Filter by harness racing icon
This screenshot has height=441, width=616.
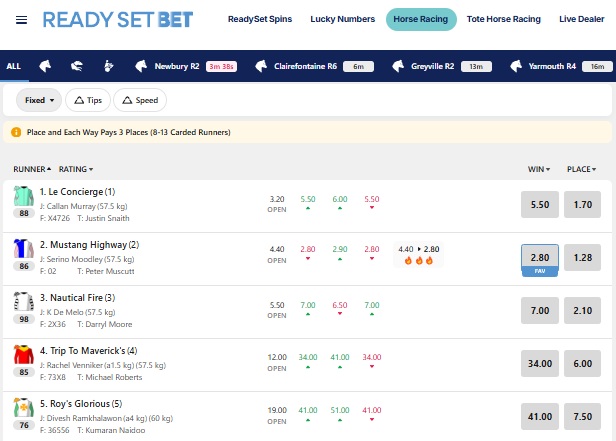pos(108,66)
